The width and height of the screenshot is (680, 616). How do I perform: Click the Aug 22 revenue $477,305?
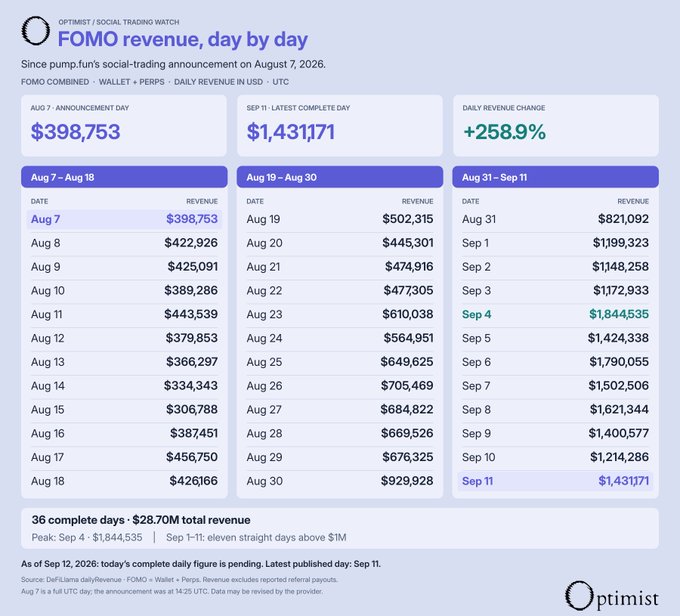pos(408,290)
